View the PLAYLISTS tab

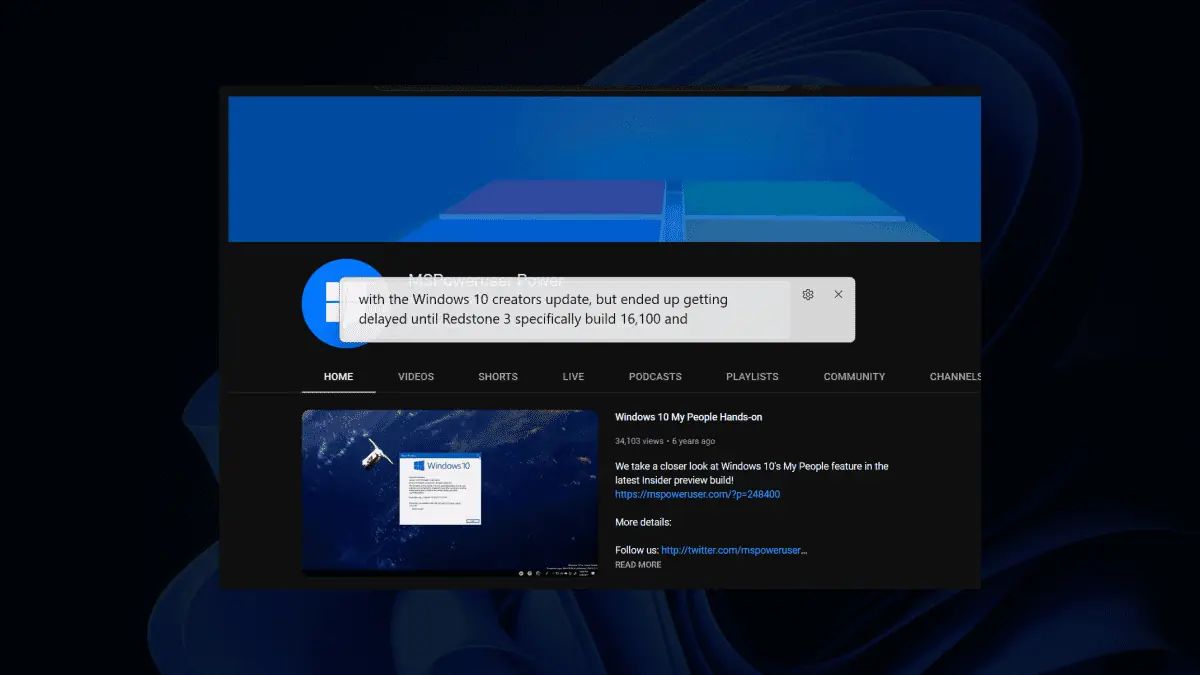[x=752, y=377]
